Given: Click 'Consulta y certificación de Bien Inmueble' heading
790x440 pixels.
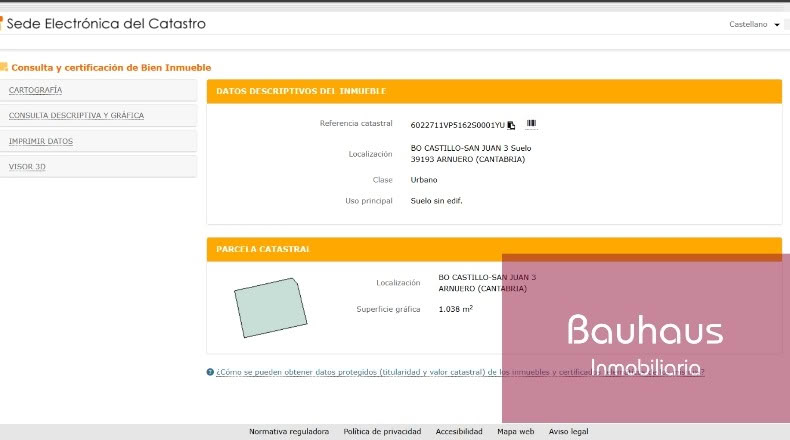Looking at the screenshot, I should (111, 68).
